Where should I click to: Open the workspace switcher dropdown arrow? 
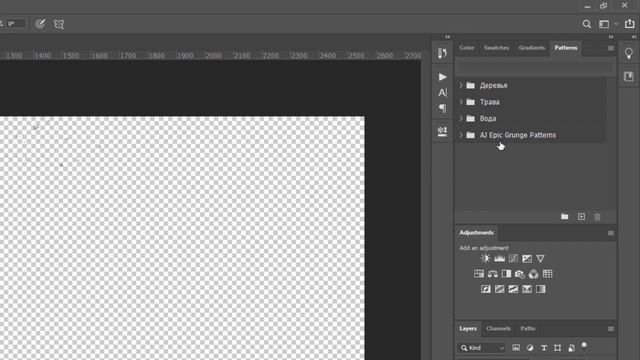[x=616, y=24]
